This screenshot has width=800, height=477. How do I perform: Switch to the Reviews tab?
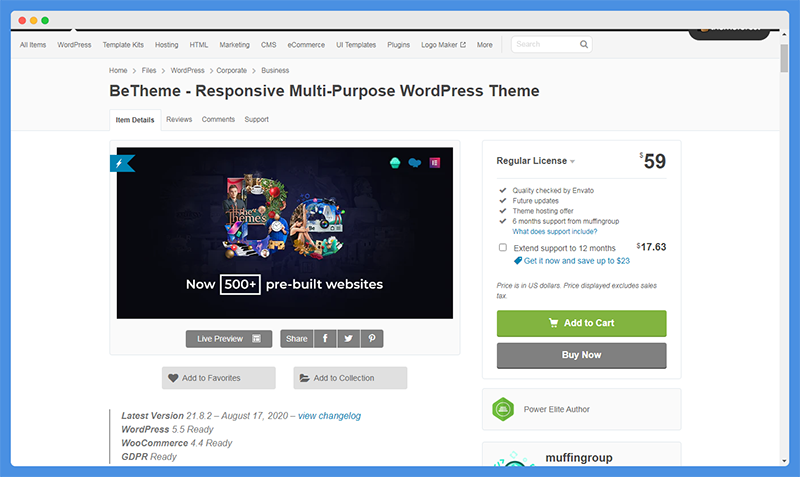coord(179,119)
